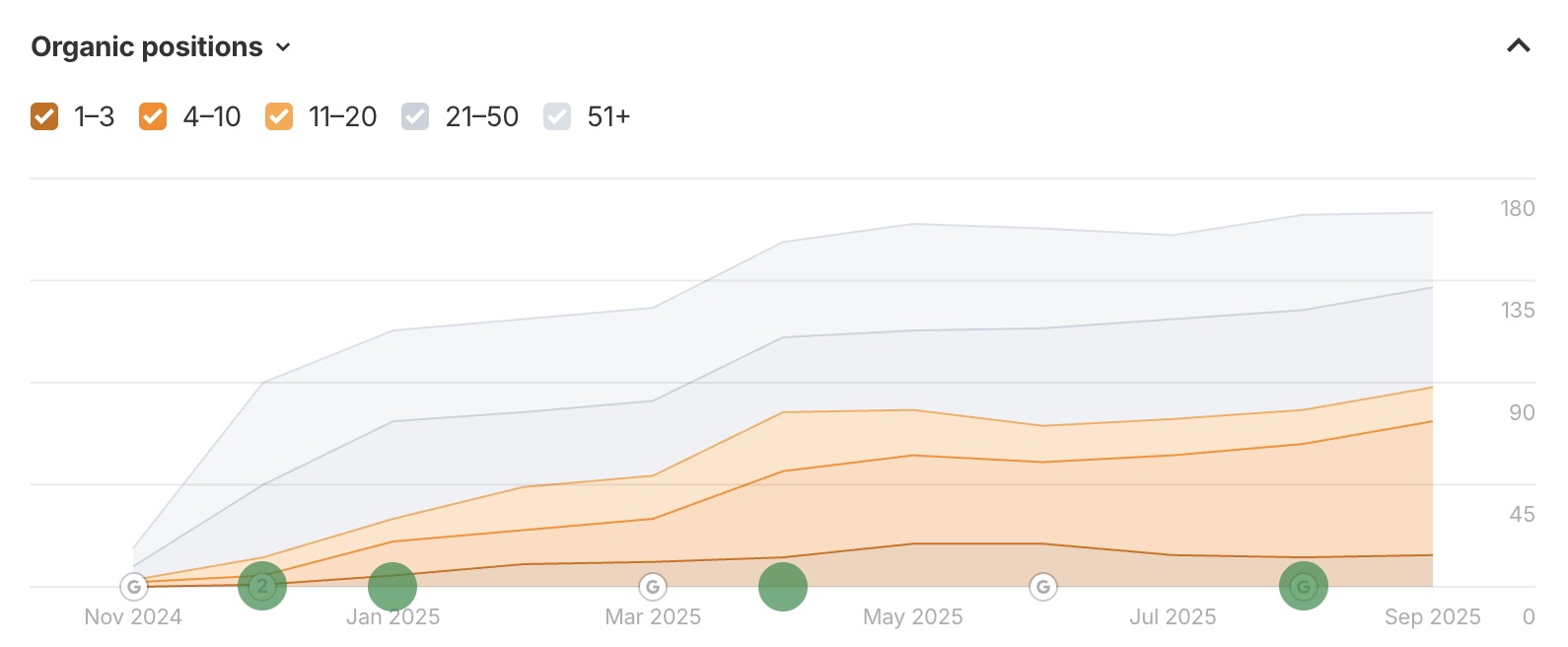This screenshot has width=1568, height=647.
Task: Disable the 1–3 positions checkbox
Action: tap(45, 116)
